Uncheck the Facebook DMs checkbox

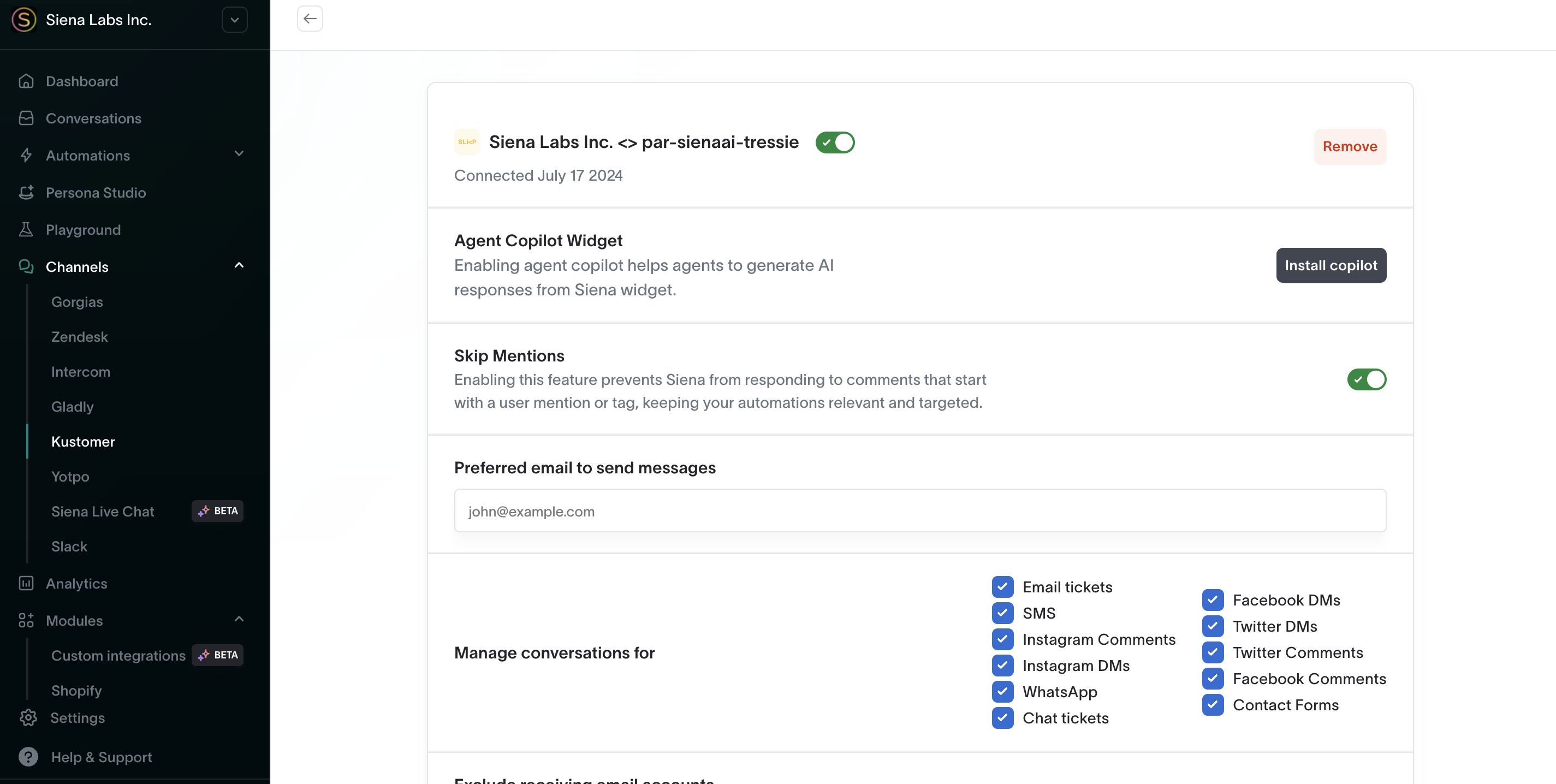click(1213, 600)
